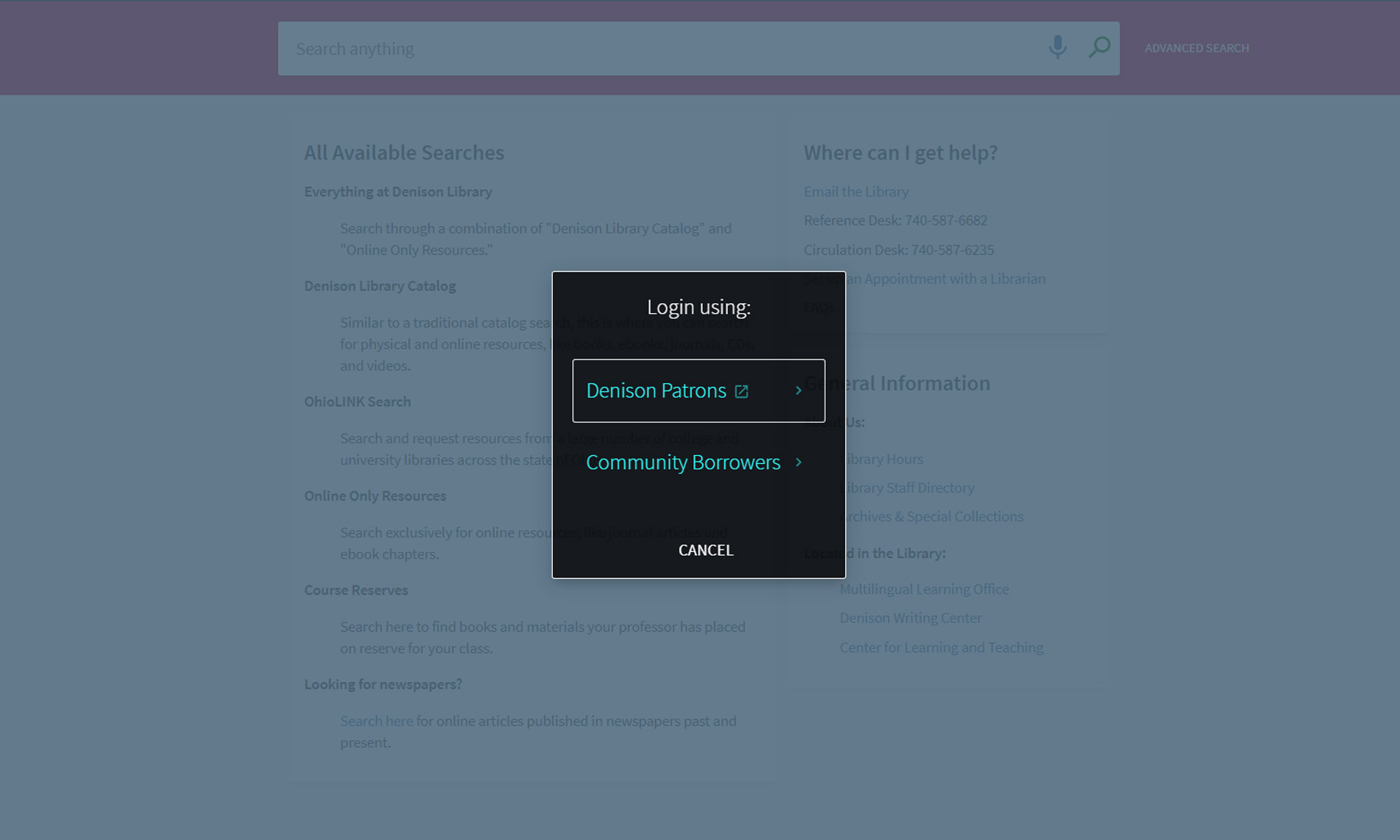Click Circulation Desk: 740-587-6235 text

coord(899,250)
